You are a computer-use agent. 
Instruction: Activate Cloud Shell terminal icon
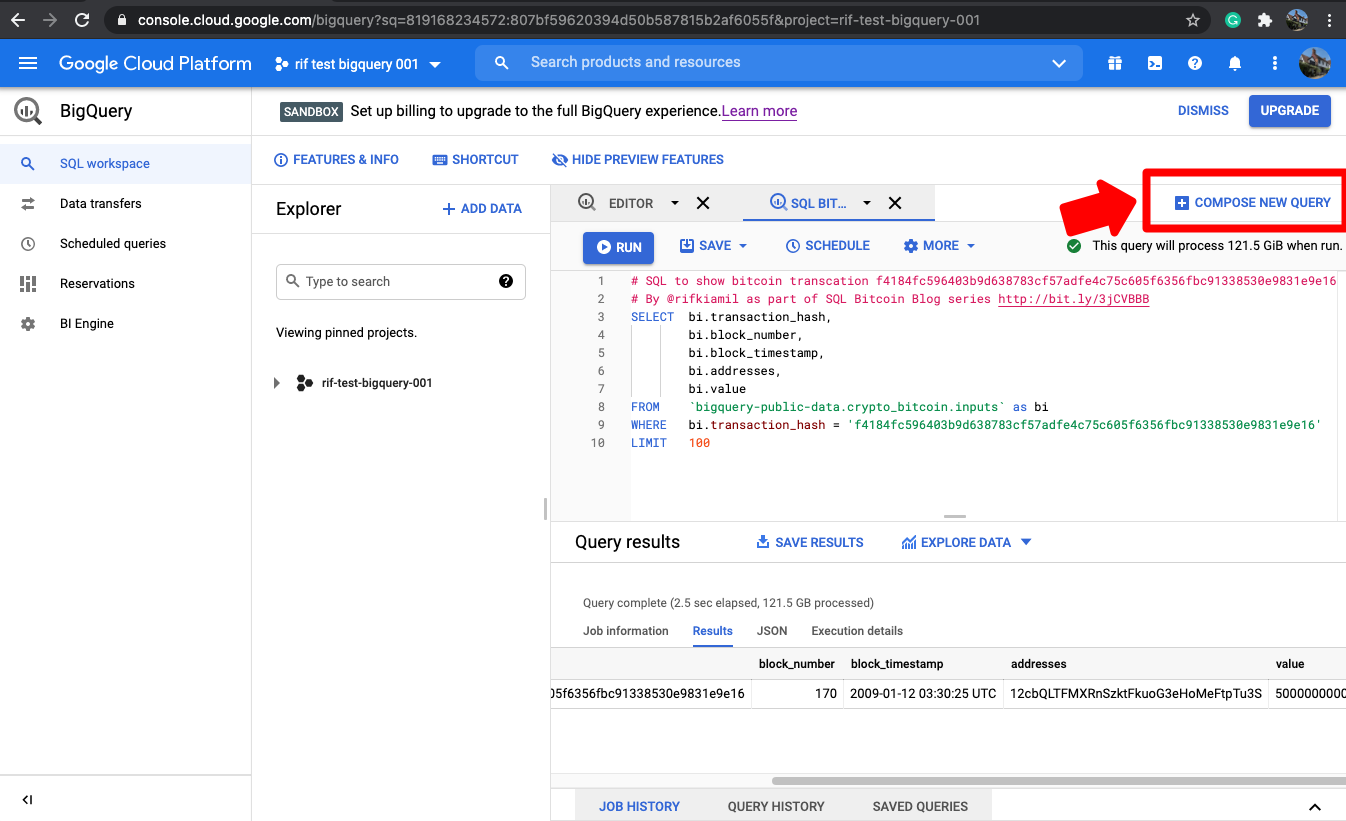coord(1155,63)
